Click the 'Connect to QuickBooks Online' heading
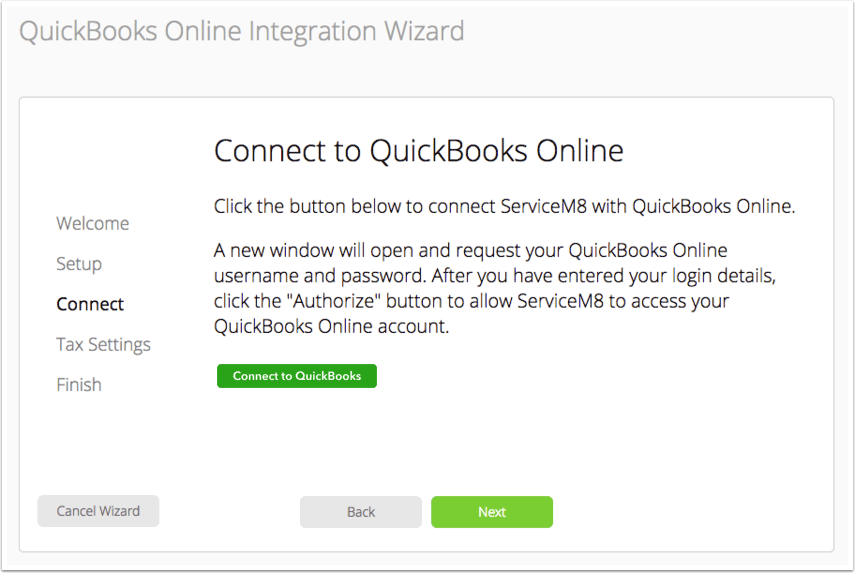This screenshot has width=855, height=573. click(419, 151)
